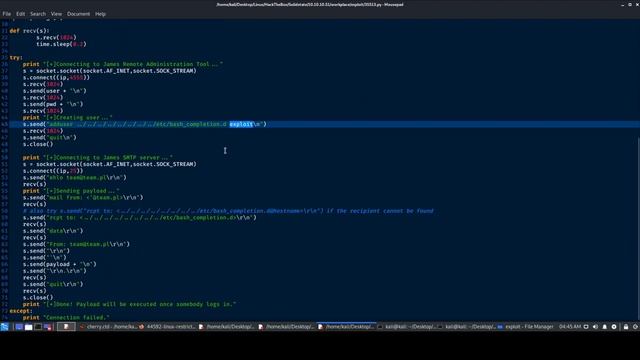
Task: Click the 'mail from: <'@team.pl>' line
Action: coord(83,198)
